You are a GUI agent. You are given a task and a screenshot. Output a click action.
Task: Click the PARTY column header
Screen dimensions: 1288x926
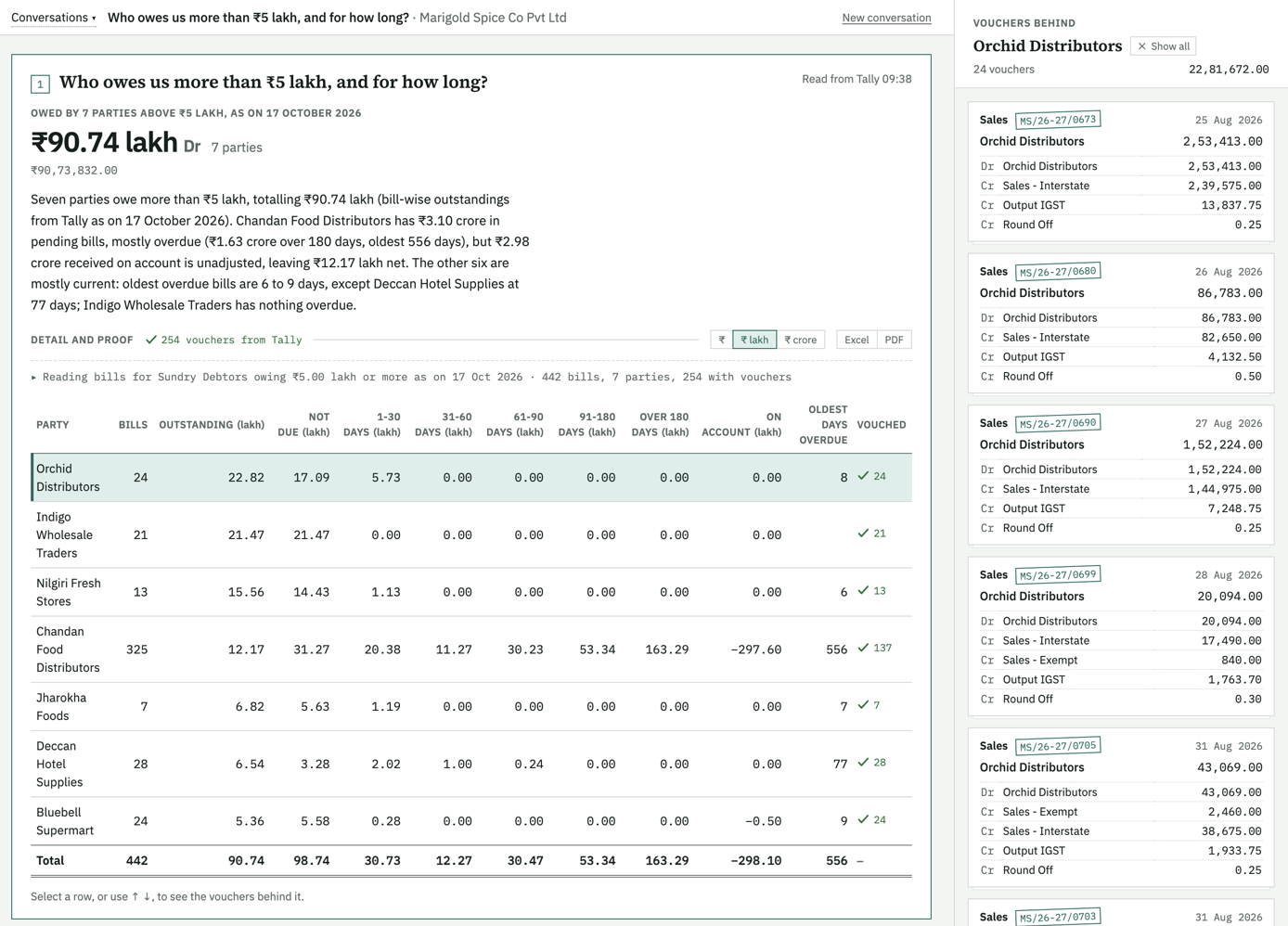coord(53,425)
